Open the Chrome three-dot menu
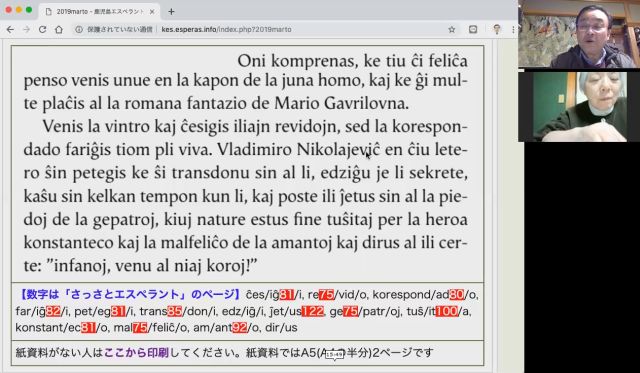The width and height of the screenshot is (640, 373). click(513, 29)
